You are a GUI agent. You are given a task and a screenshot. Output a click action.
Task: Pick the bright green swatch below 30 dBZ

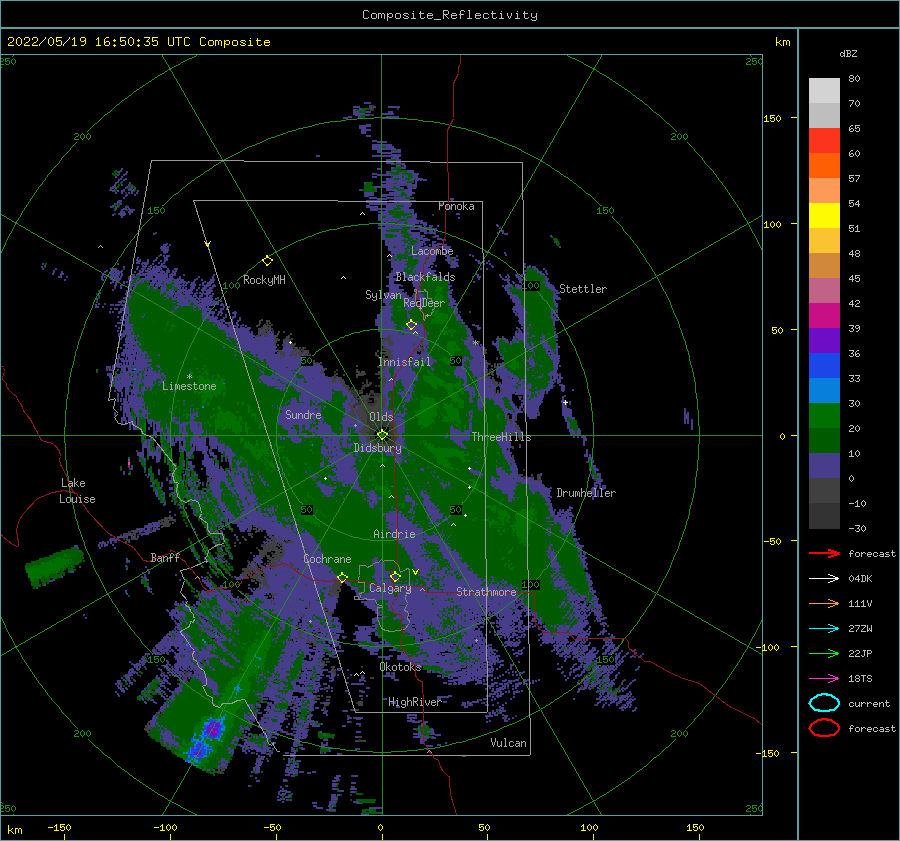click(x=824, y=415)
